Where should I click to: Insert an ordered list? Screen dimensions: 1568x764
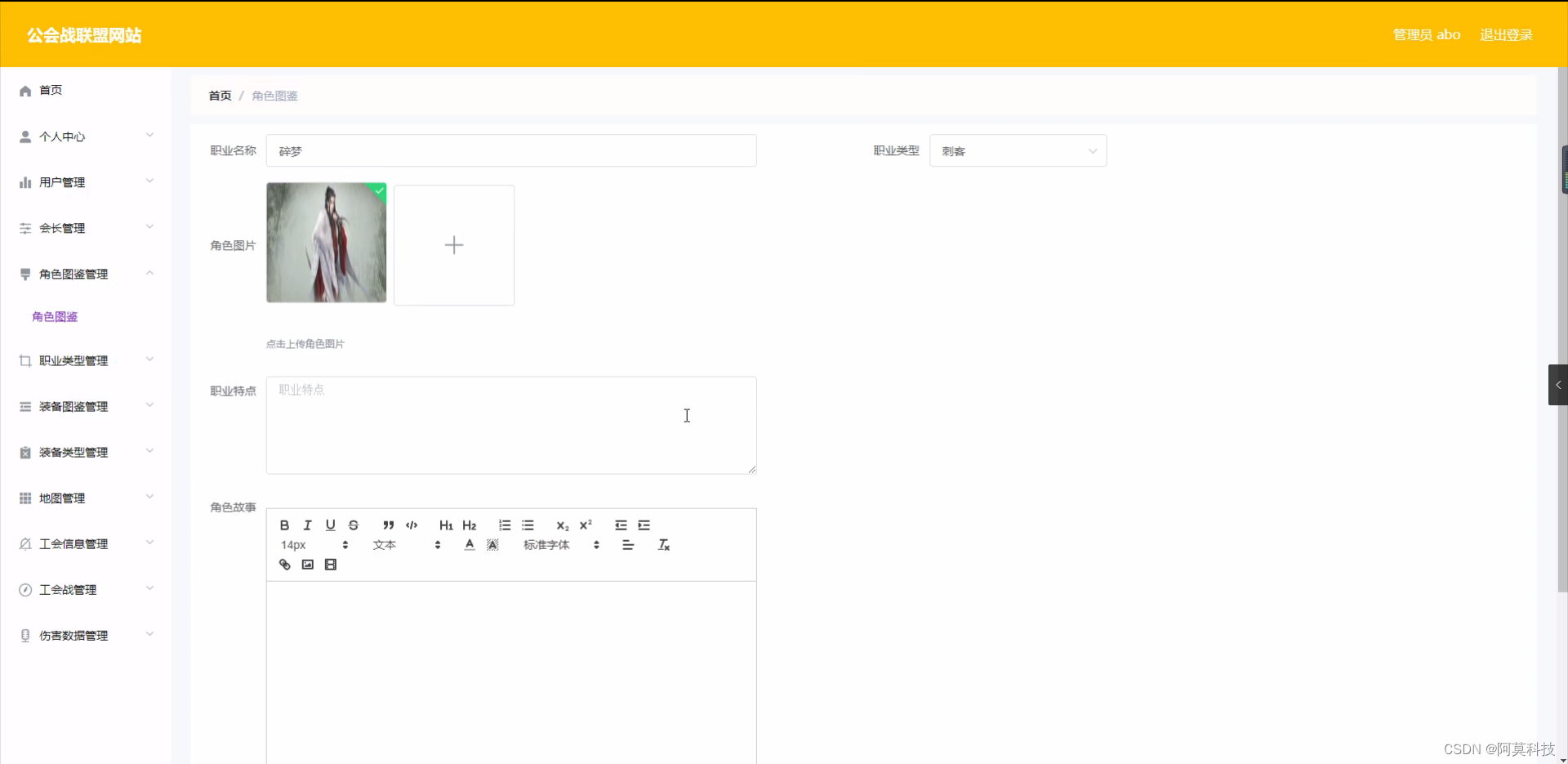pyautogui.click(x=504, y=525)
